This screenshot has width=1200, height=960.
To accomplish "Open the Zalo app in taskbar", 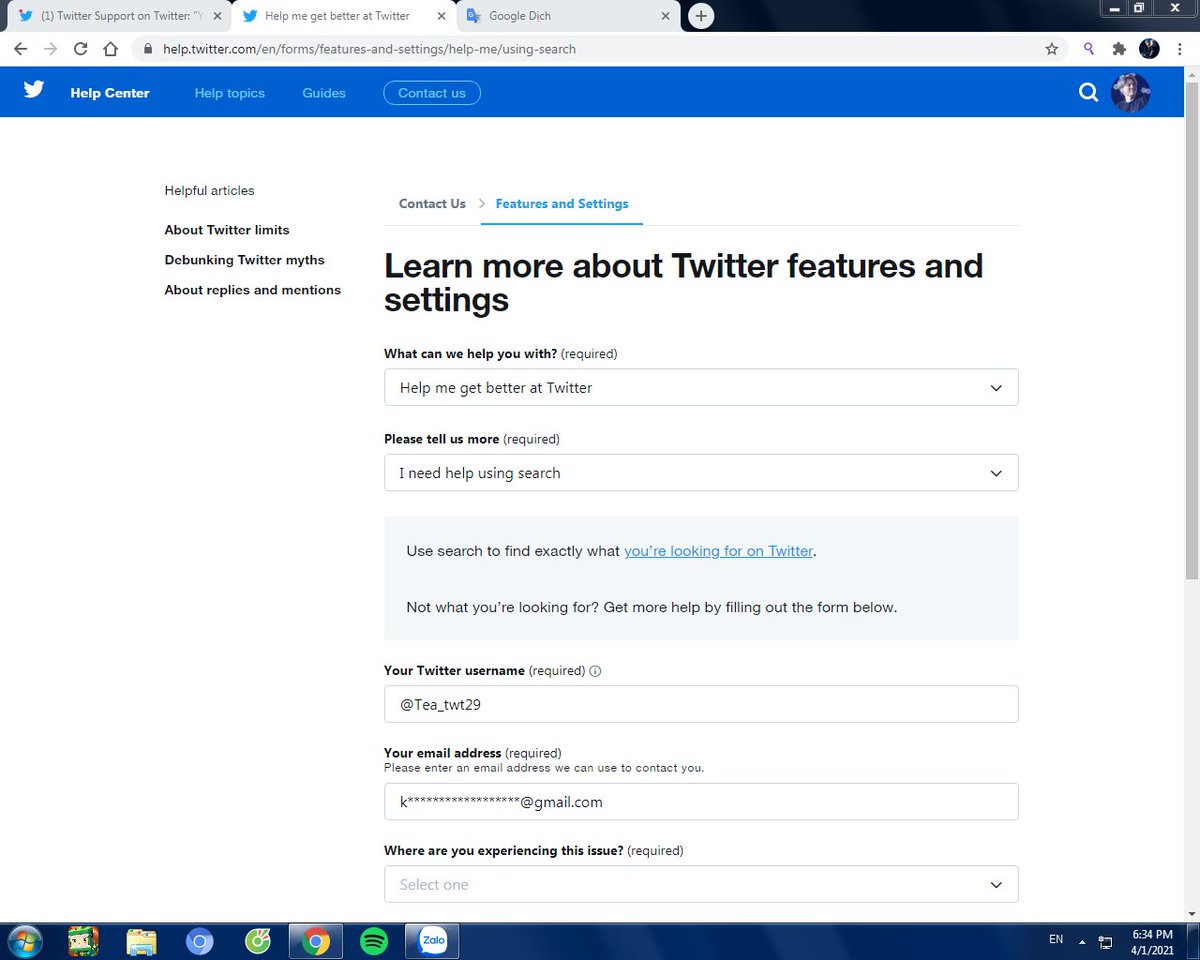I will point(432,941).
